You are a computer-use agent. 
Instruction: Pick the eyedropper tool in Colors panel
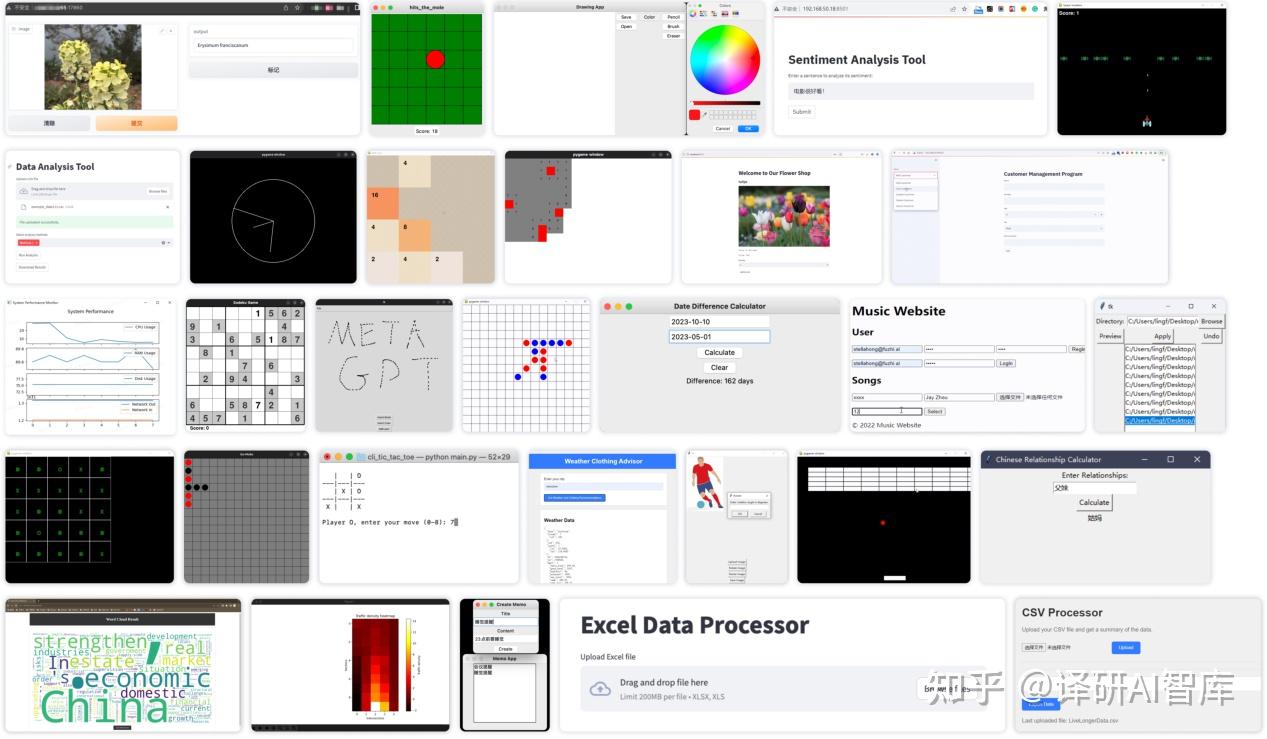pyautogui.click(x=705, y=114)
